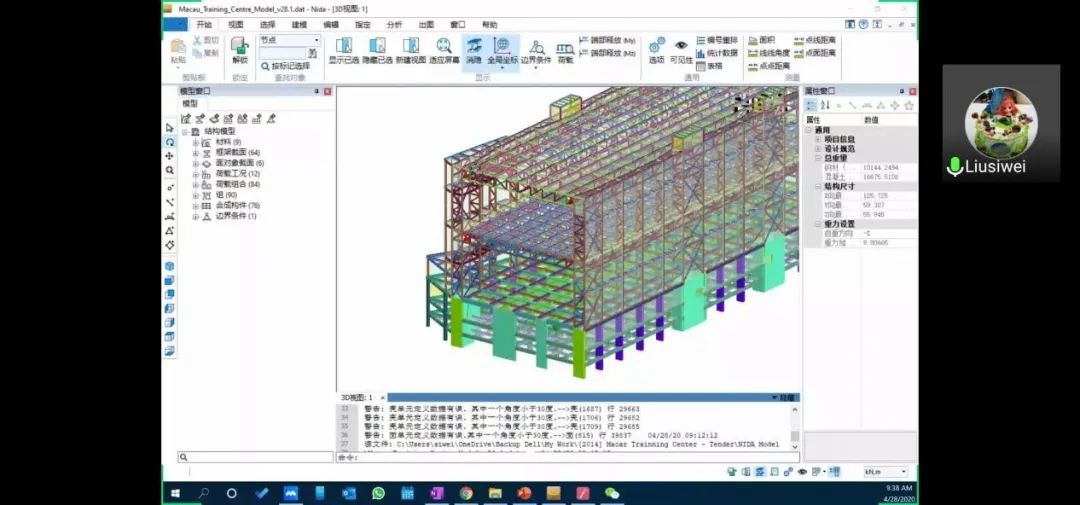The image size is (1080, 505).
Task: Open the 节点 selection type dropdown
Action: pyautogui.click(x=316, y=40)
